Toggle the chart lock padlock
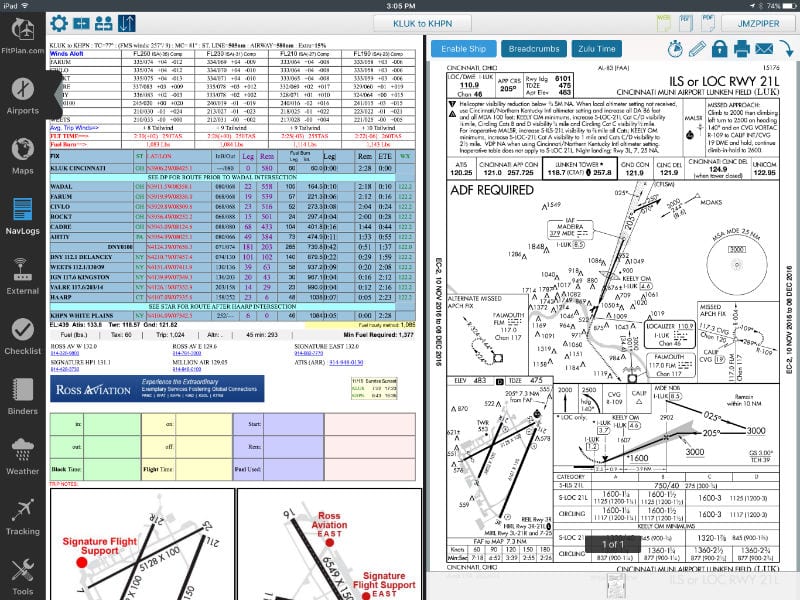Image resolution: width=800 pixels, height=600 pixels. click(x=720, y=48)
